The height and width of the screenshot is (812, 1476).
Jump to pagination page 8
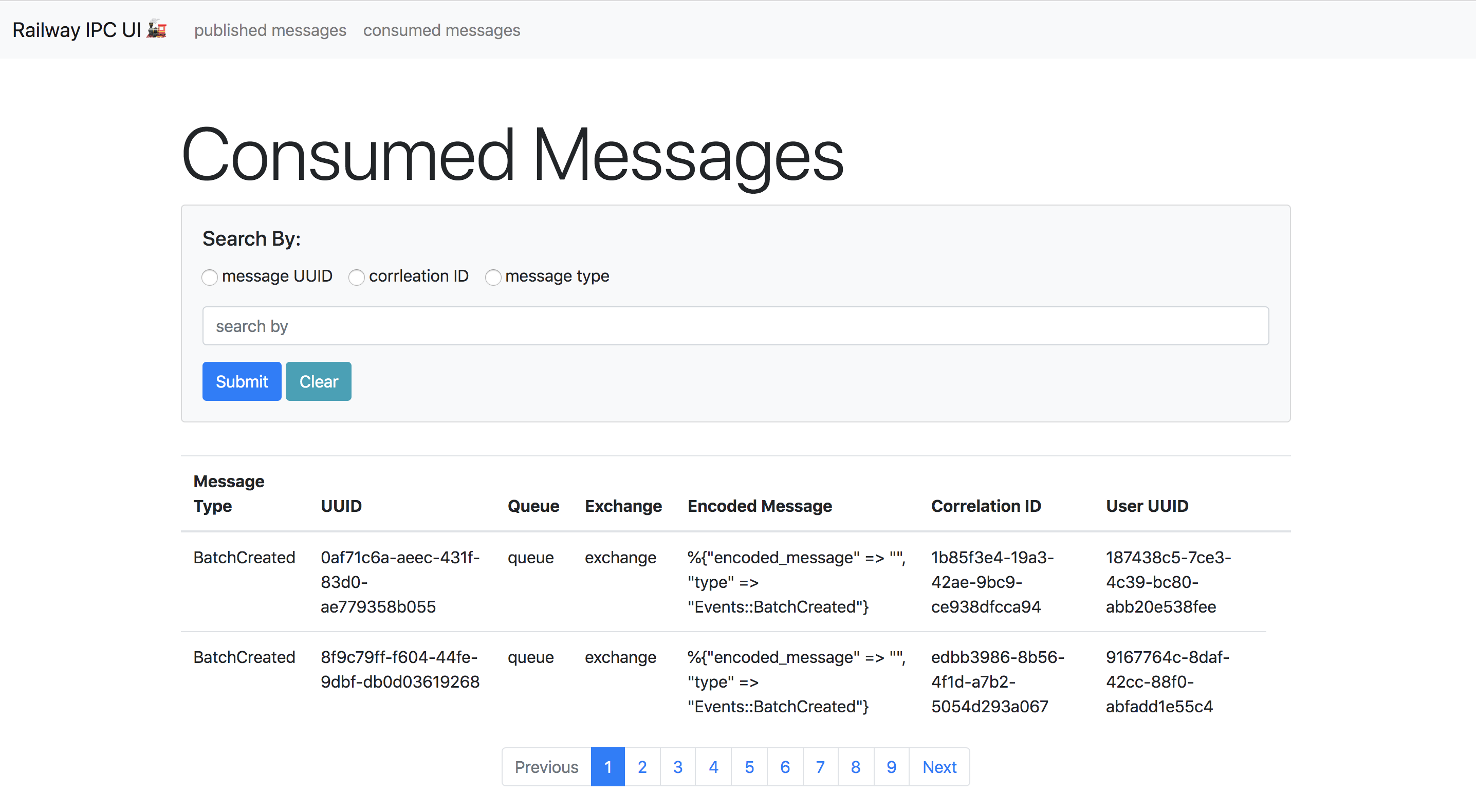[856, 767]
